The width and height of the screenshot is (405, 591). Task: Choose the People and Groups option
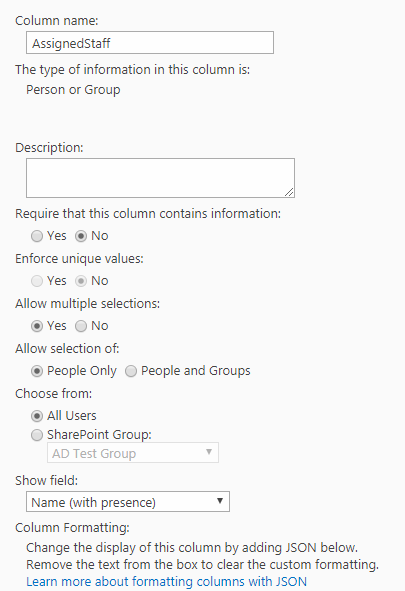[x=131, y=371]
